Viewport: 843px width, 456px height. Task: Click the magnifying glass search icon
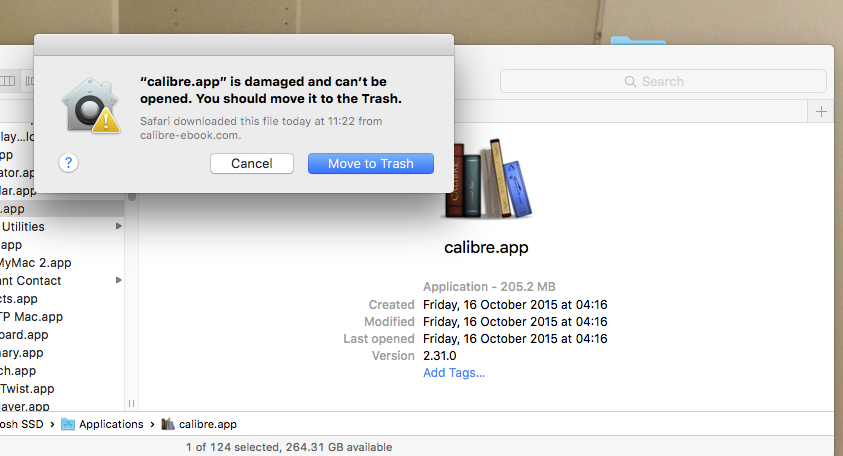(630, 81)
